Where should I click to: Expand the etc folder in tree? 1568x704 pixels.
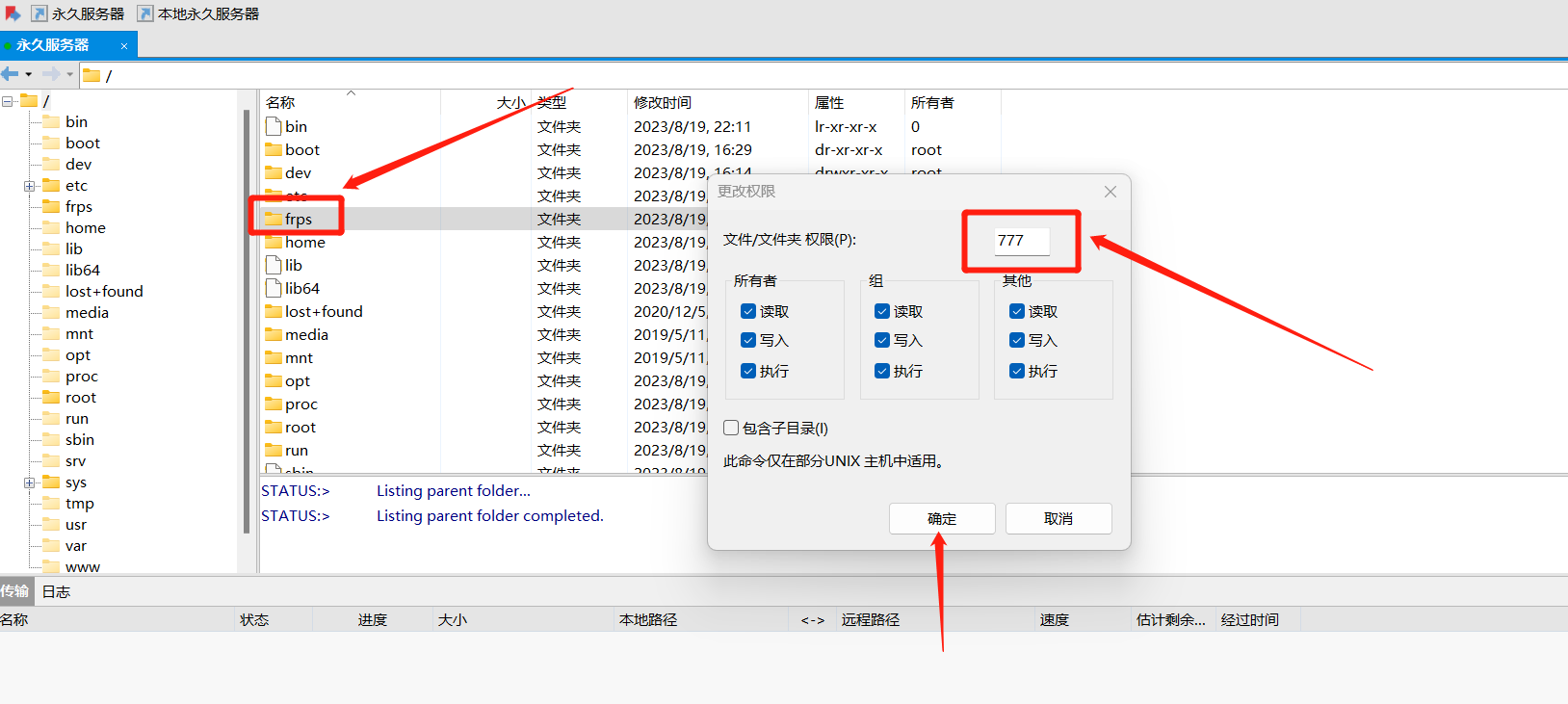coord(30,186)
